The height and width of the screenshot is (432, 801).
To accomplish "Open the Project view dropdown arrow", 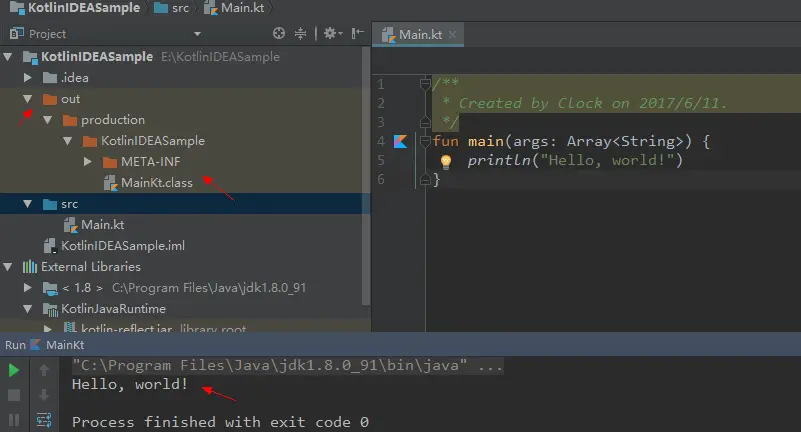I will pyautogui.click(x=197, y=34).
